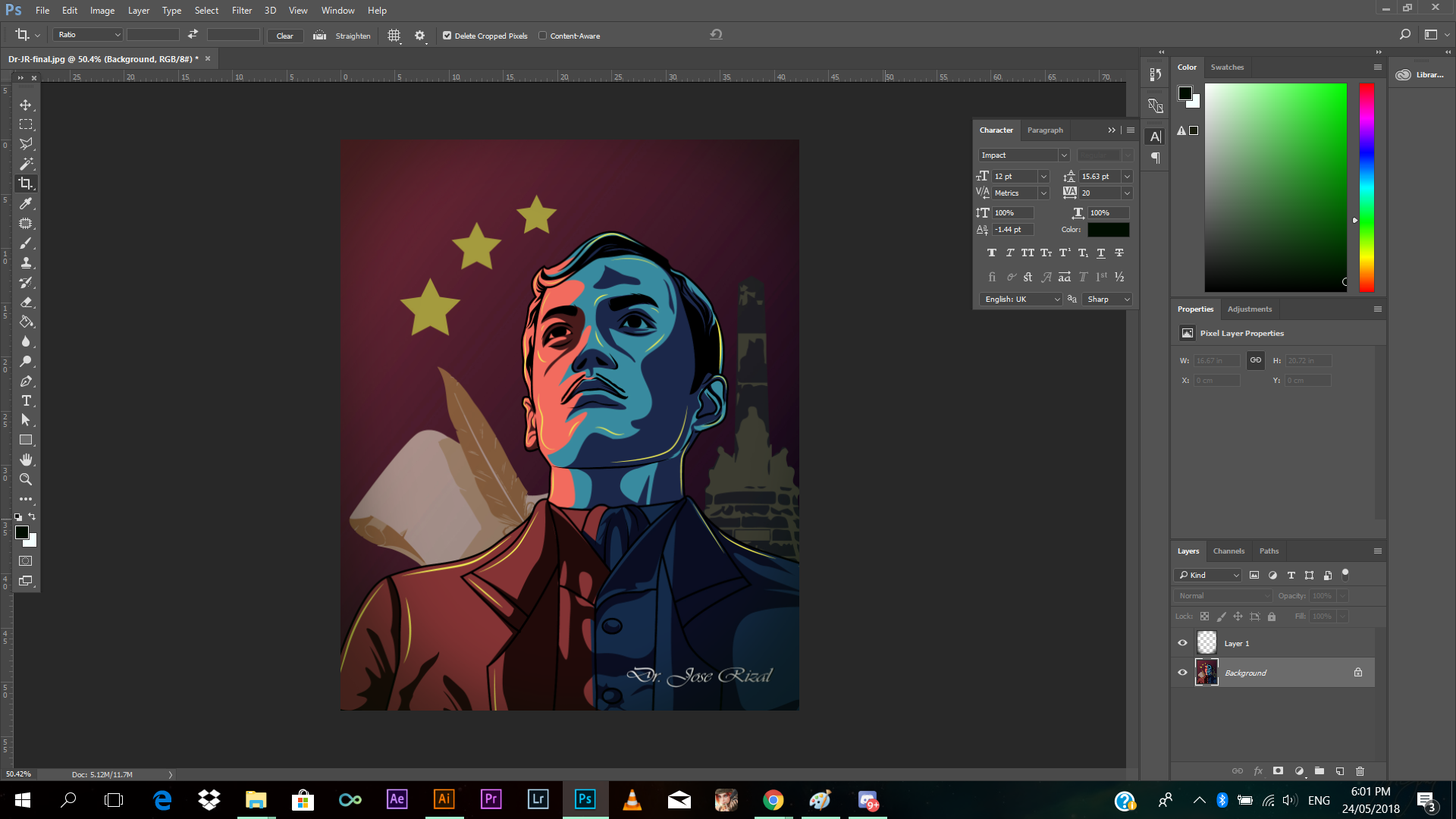Viewport: 1456px width, 819px height.
Task: Toggle Strikethrough text style
Action: (1119, 253)
